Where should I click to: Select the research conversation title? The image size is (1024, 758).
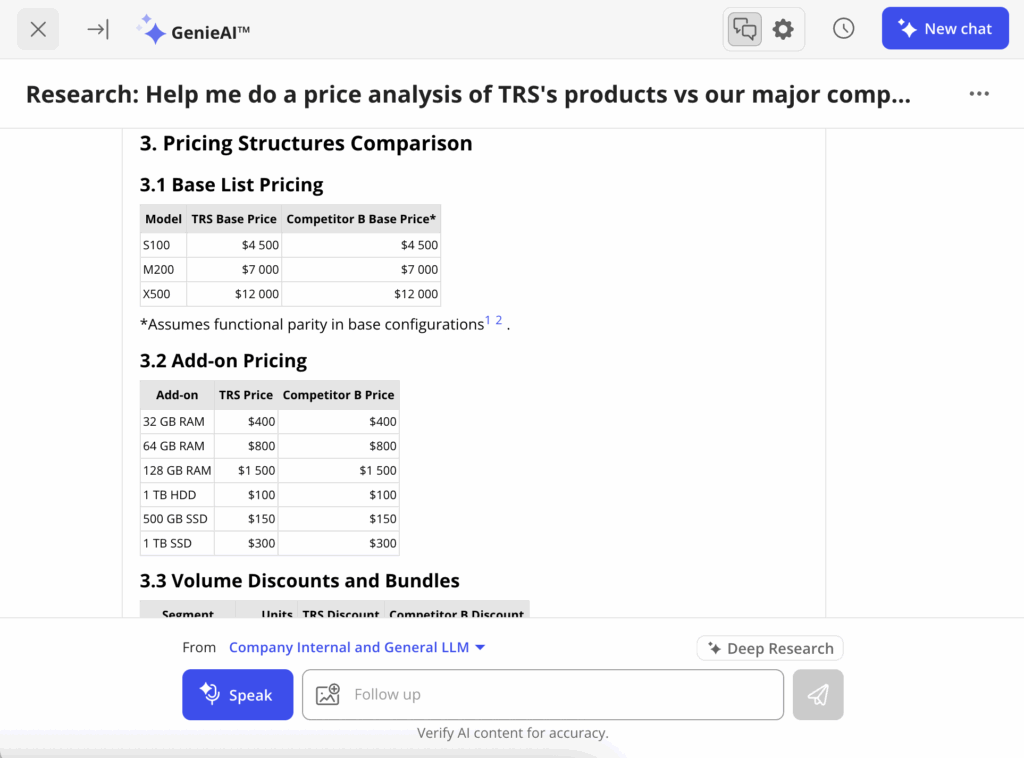point(470,93)
